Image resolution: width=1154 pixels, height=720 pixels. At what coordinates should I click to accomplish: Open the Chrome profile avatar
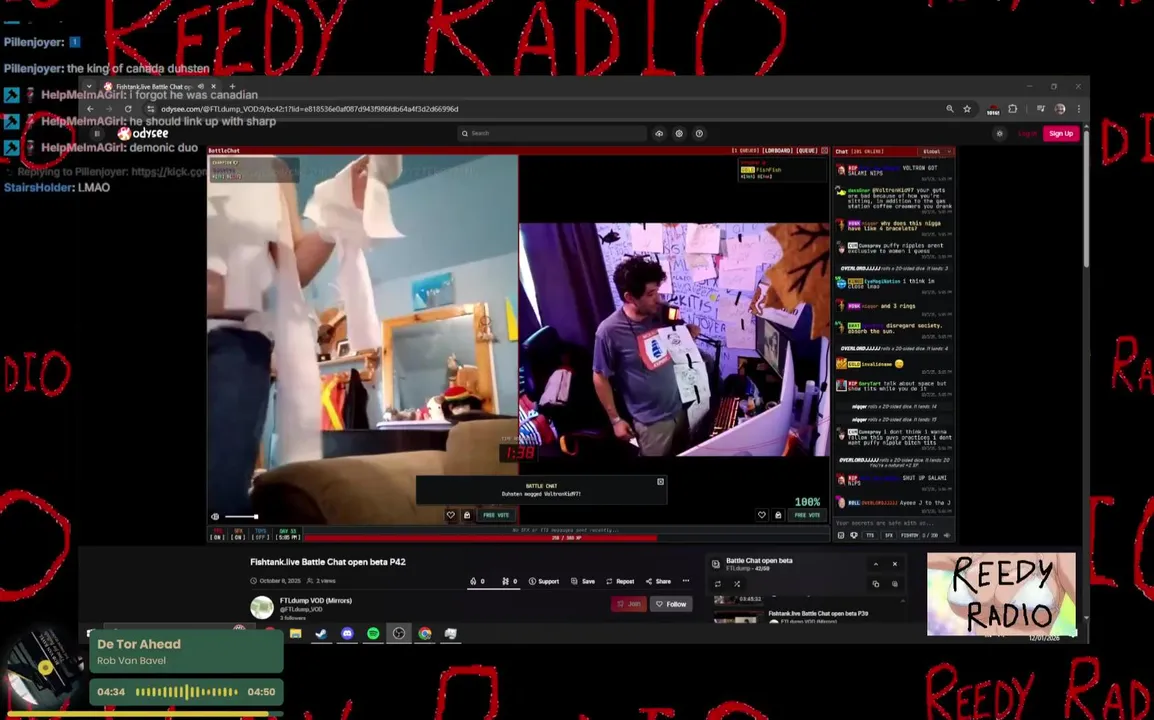coord(1060,109)
